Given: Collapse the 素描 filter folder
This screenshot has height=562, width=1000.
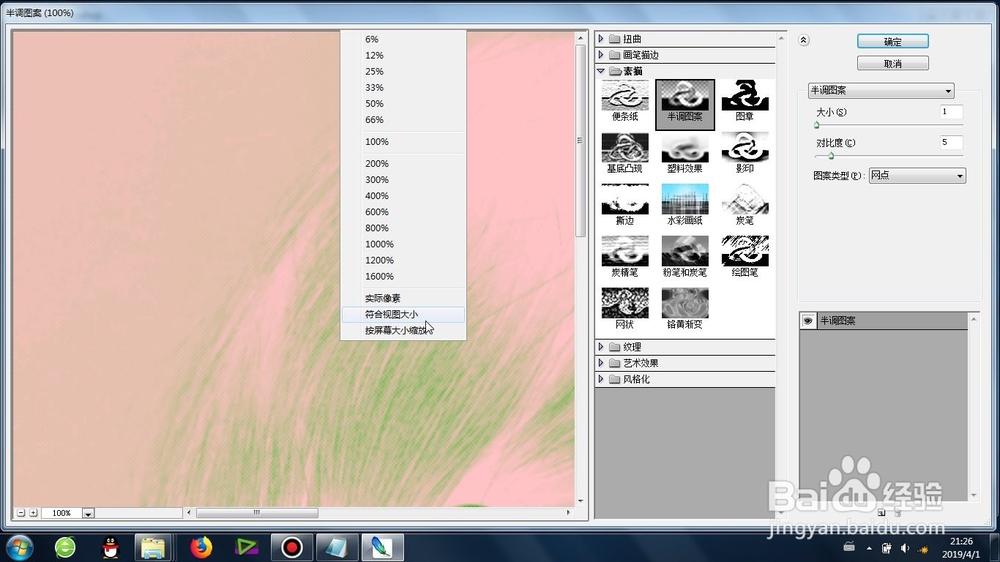Looking at the screenshot, I should (601, 71).
